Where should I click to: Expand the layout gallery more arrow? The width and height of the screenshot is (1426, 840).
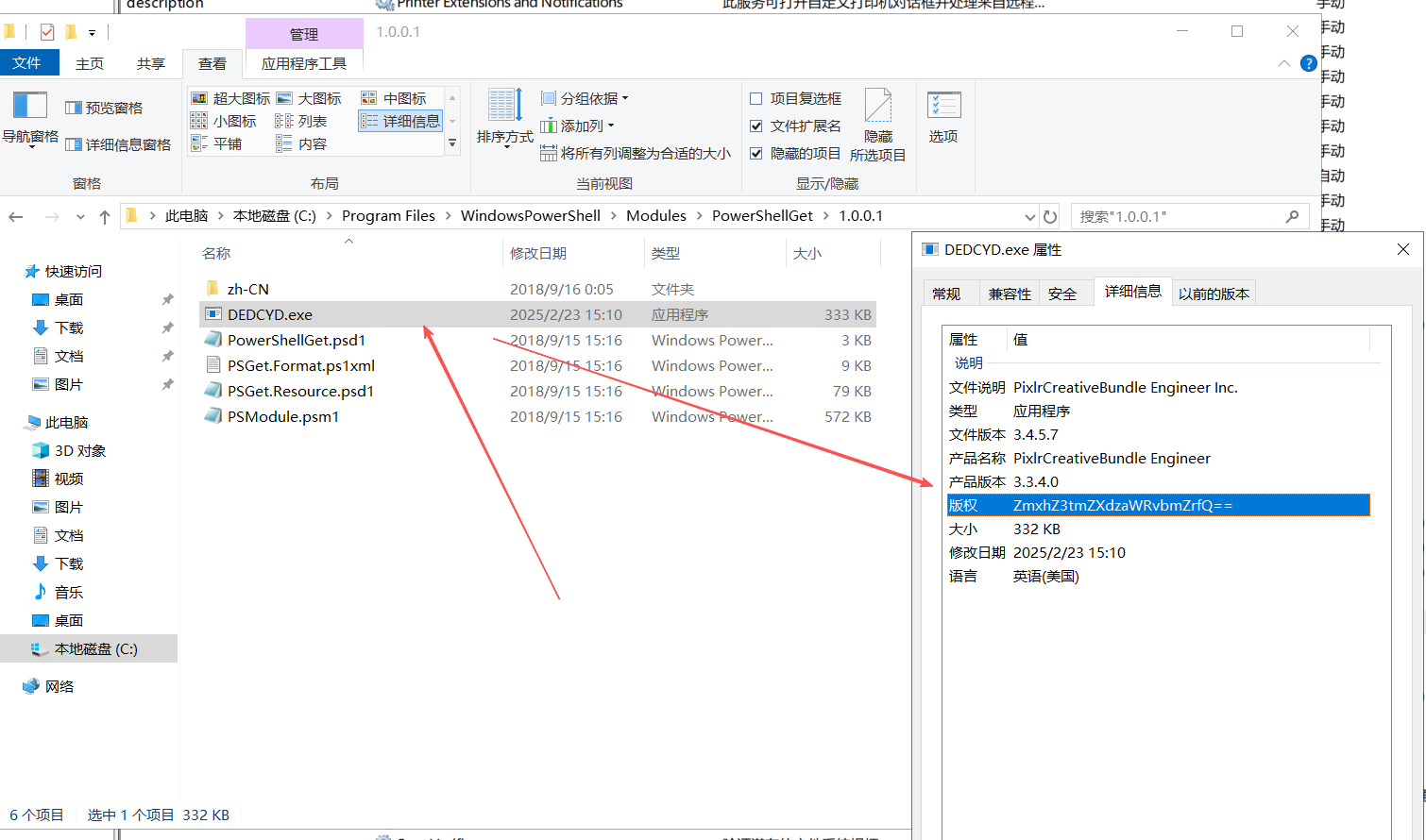452,143
